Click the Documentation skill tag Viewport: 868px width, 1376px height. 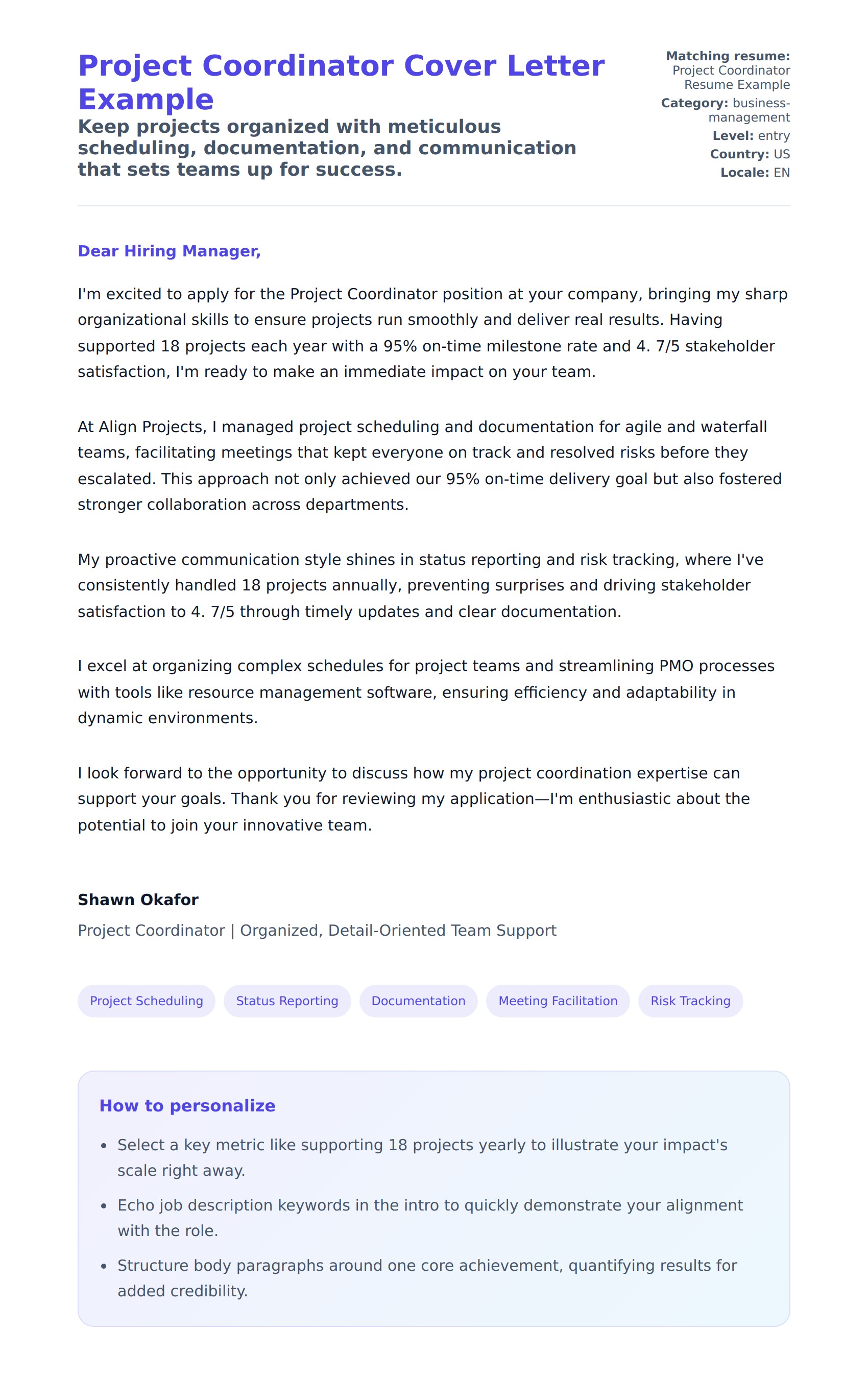(x=418, y=1001)
